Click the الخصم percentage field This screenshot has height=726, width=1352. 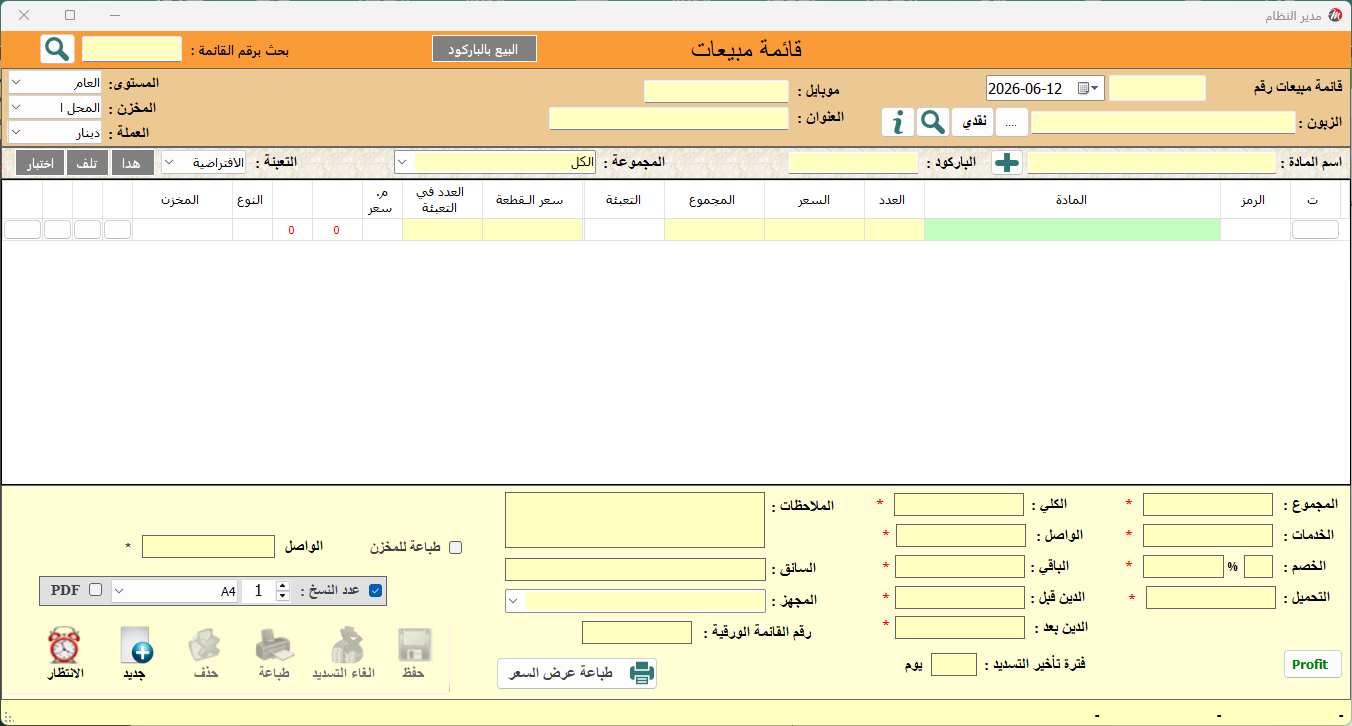[1258, 566]
